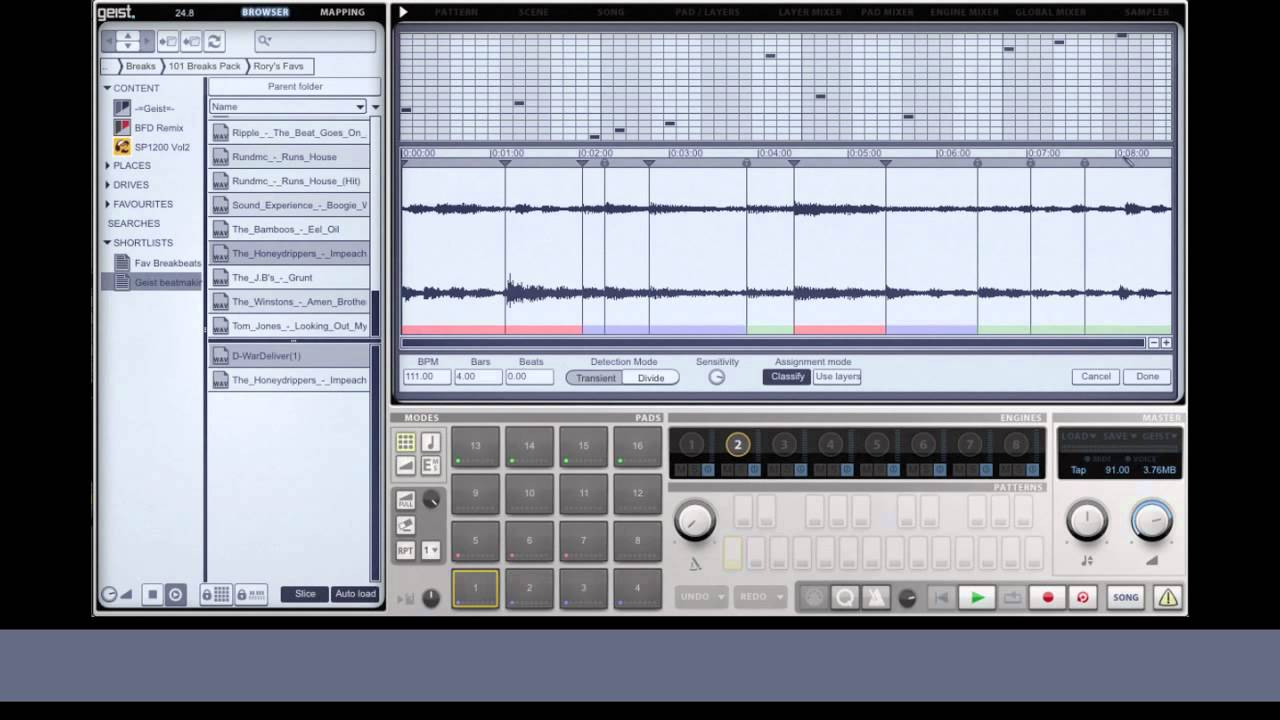Click the retro-record circular arrow button
The width and height of the screenshot is (1280, 720).
(x=1082, y=597)
